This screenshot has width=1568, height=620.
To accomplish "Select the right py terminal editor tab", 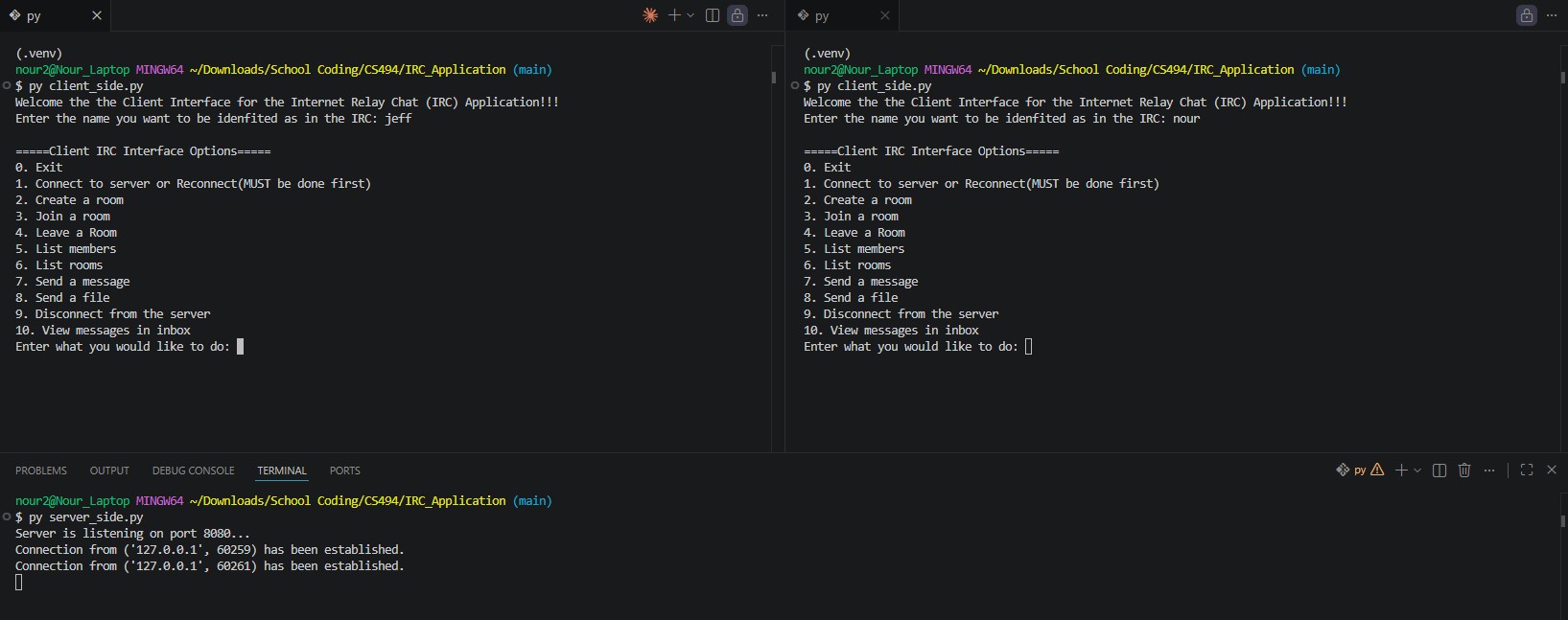I will pyautogui.click(x=843, y=15).
